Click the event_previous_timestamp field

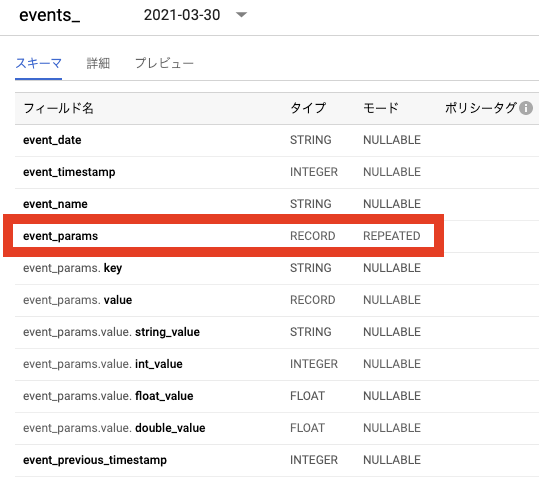(95, 460)
